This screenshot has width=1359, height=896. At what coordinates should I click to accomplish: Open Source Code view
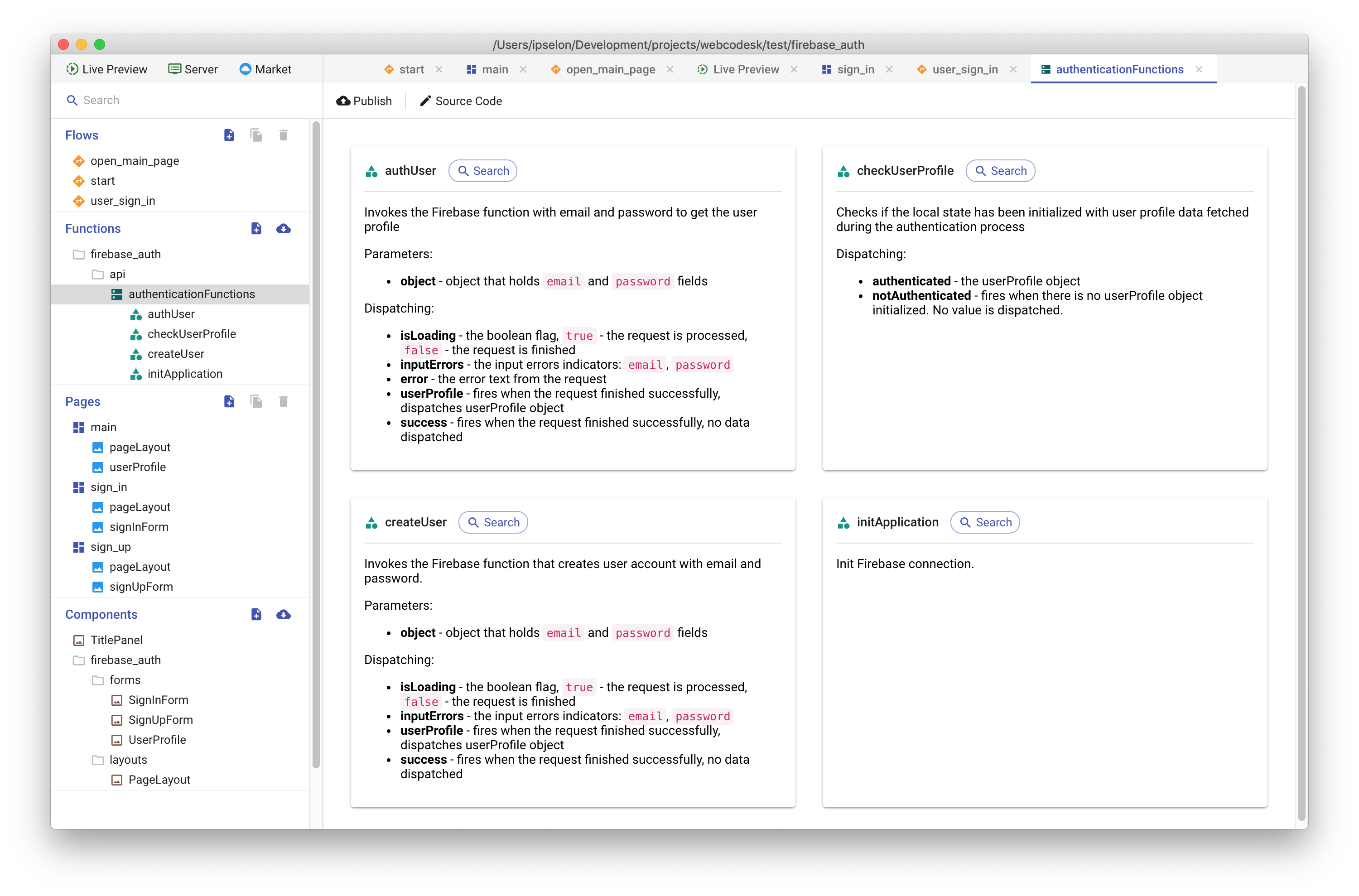pos(461,101)
